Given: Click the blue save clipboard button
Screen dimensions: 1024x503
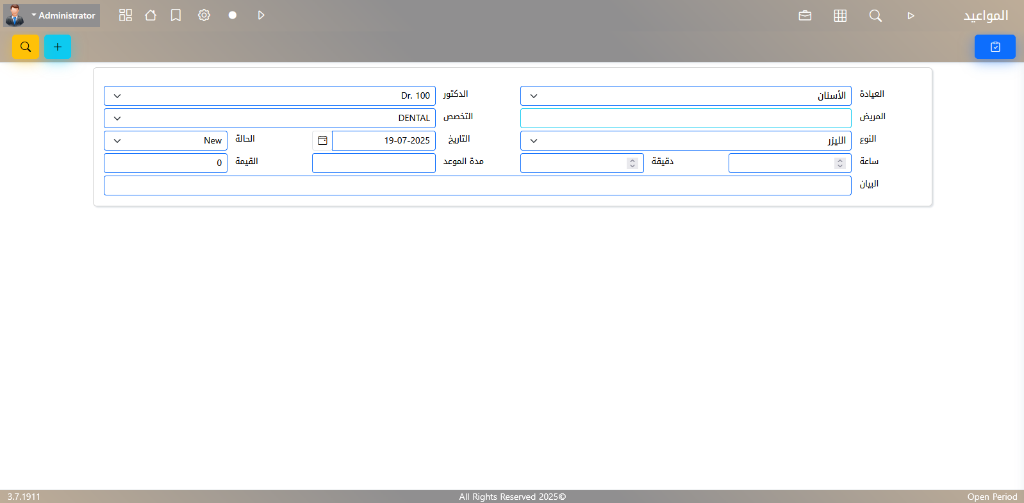Looking at the screenshot, I should pos(994,47).
